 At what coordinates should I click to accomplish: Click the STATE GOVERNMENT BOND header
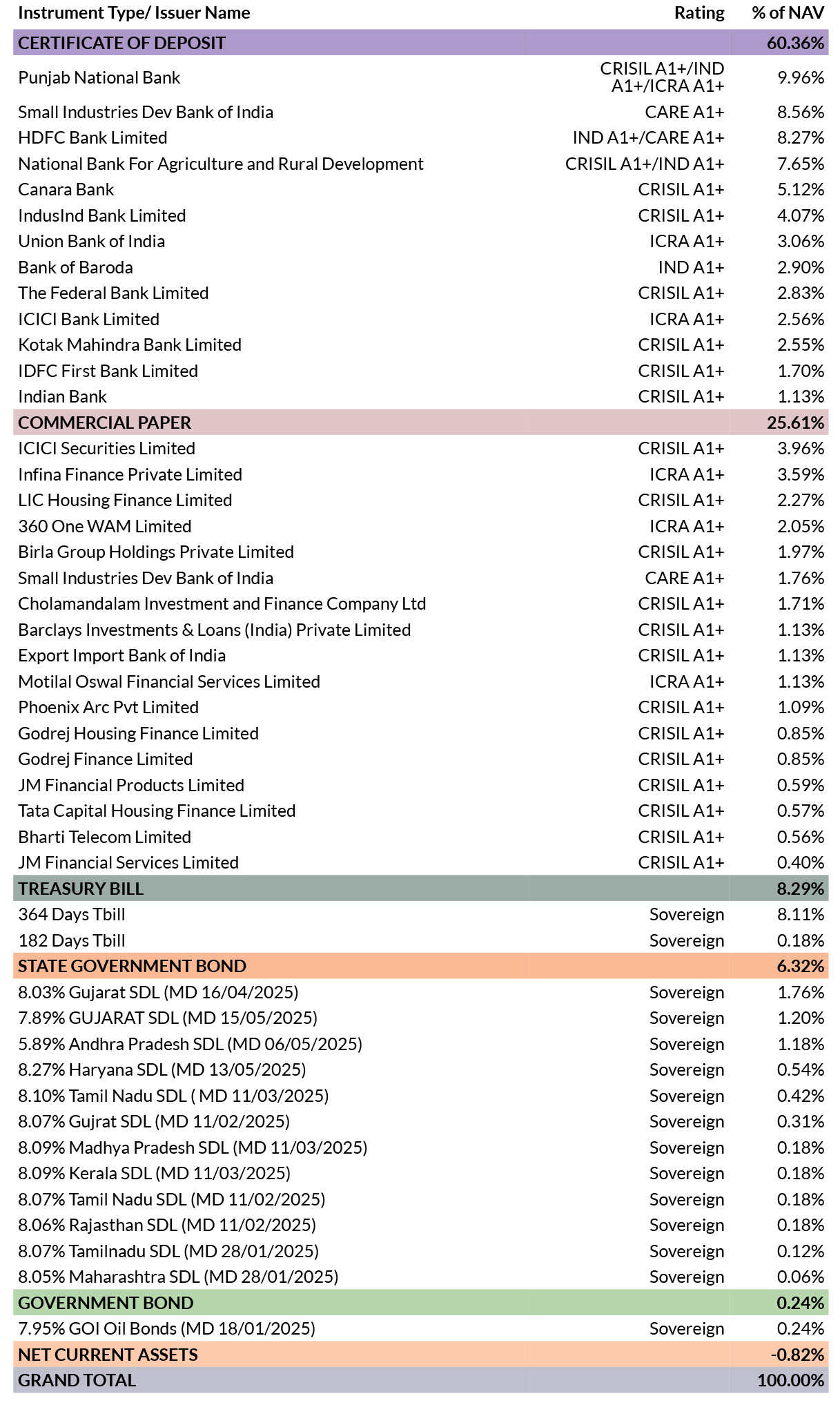(420, 966)
